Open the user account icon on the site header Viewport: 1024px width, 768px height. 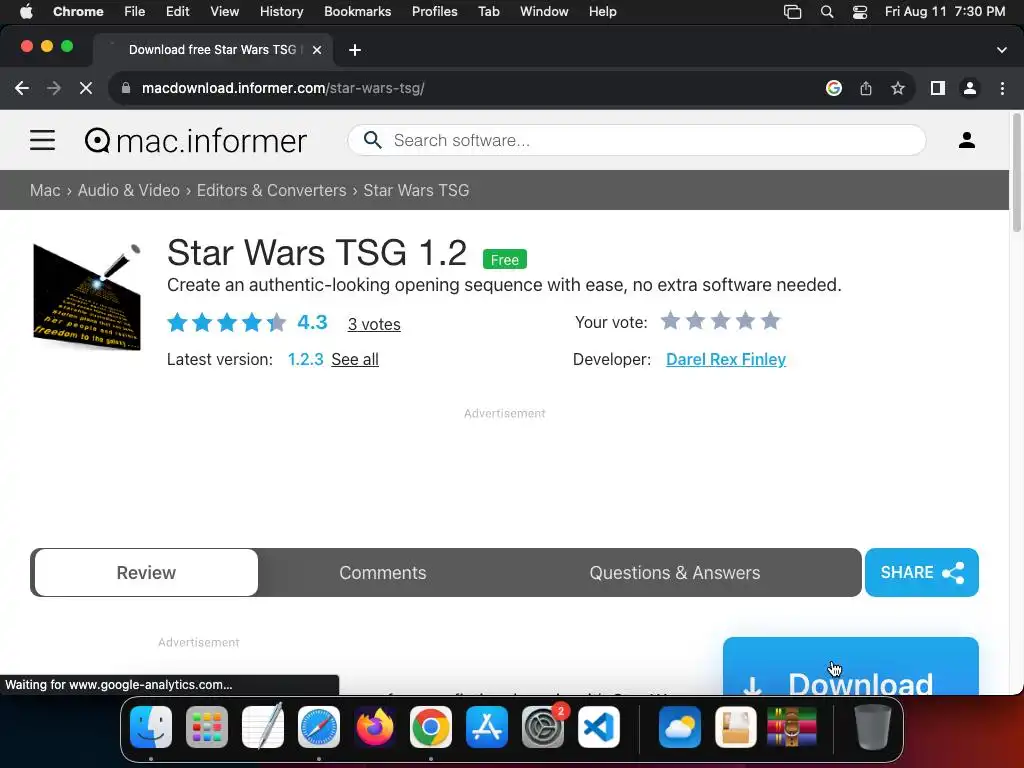[967, 140]
